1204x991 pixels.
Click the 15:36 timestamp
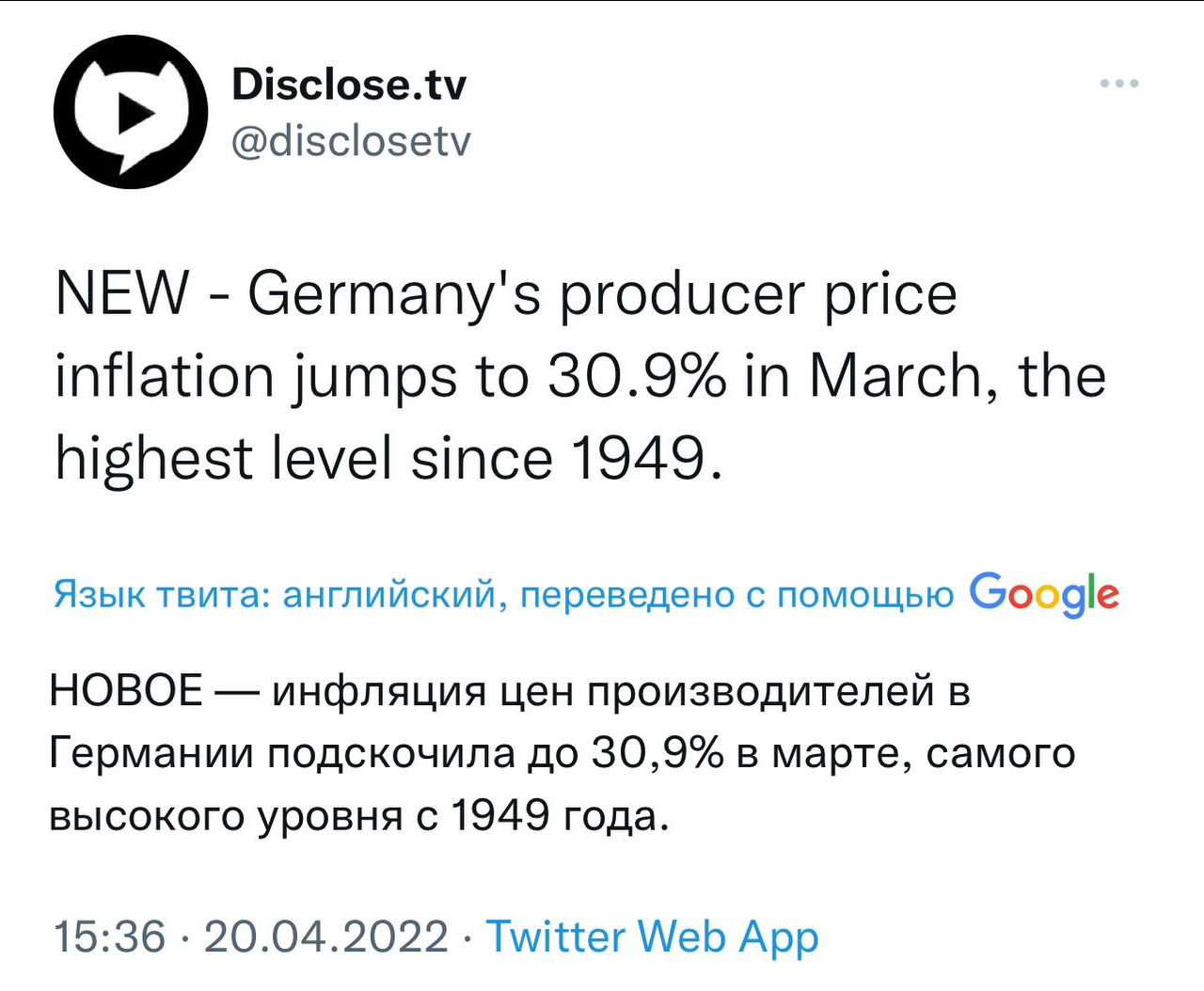110,937
